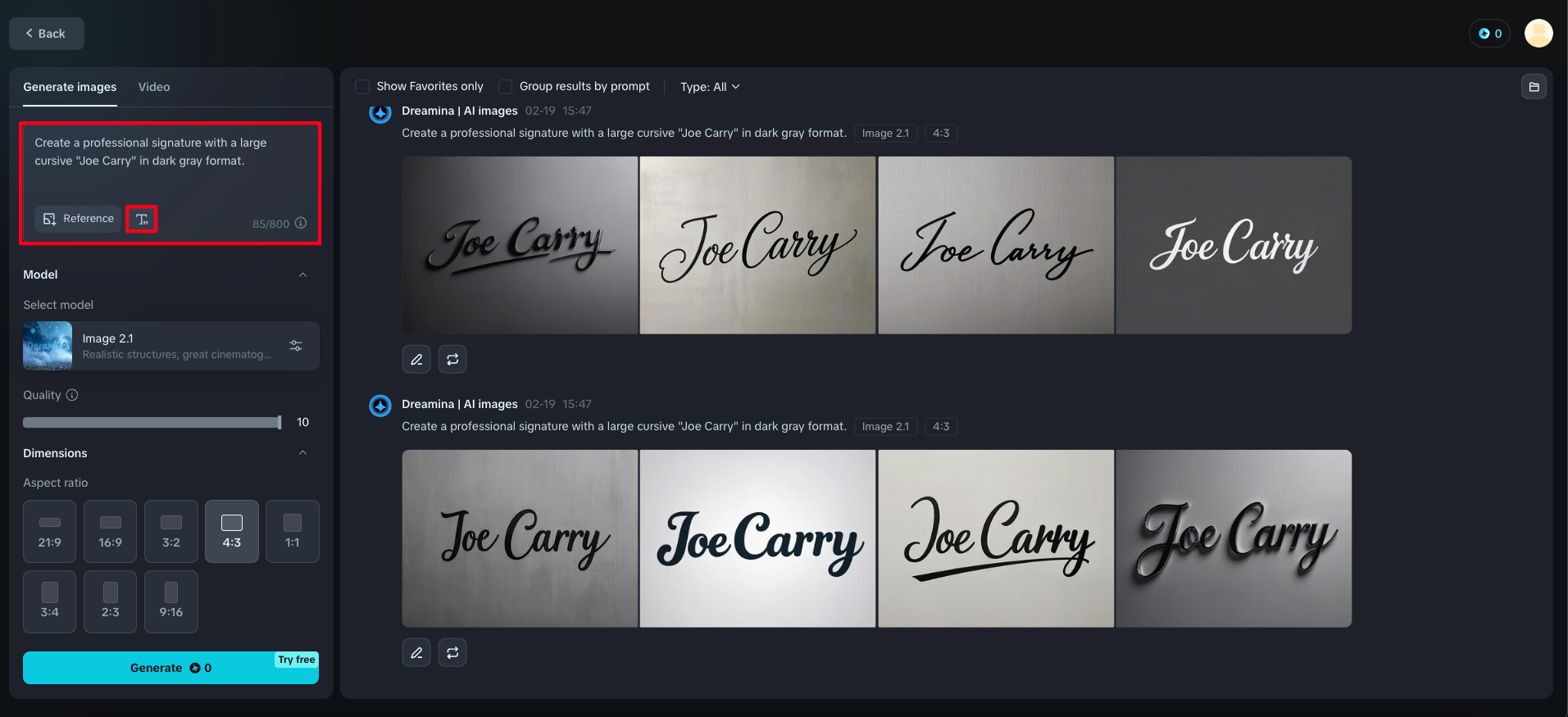This screenshot has width=1568, height=717.
Task: Click the first result's 4:3 tag
Action: 941,134
